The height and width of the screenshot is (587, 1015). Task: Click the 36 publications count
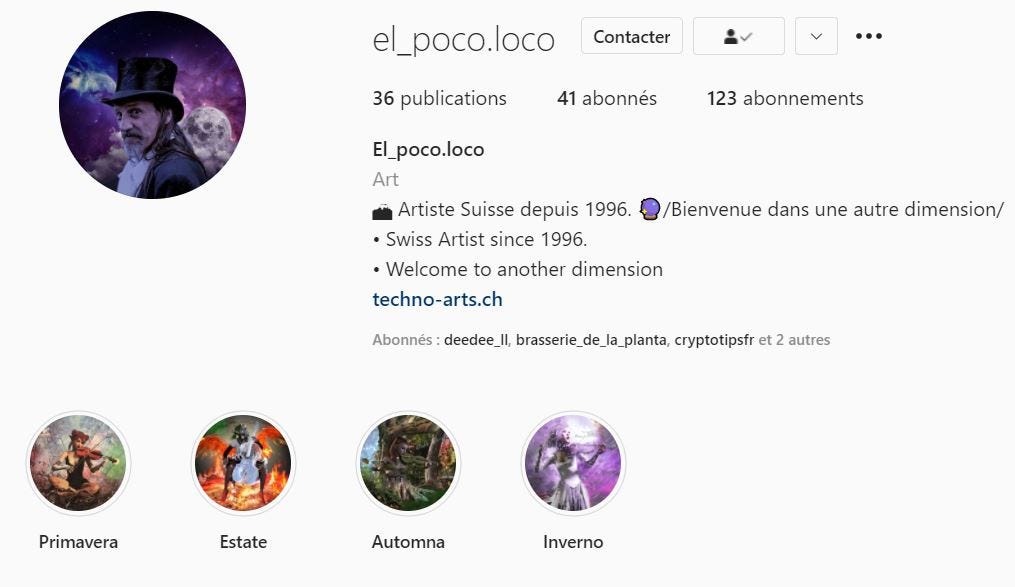click(440, 98)
